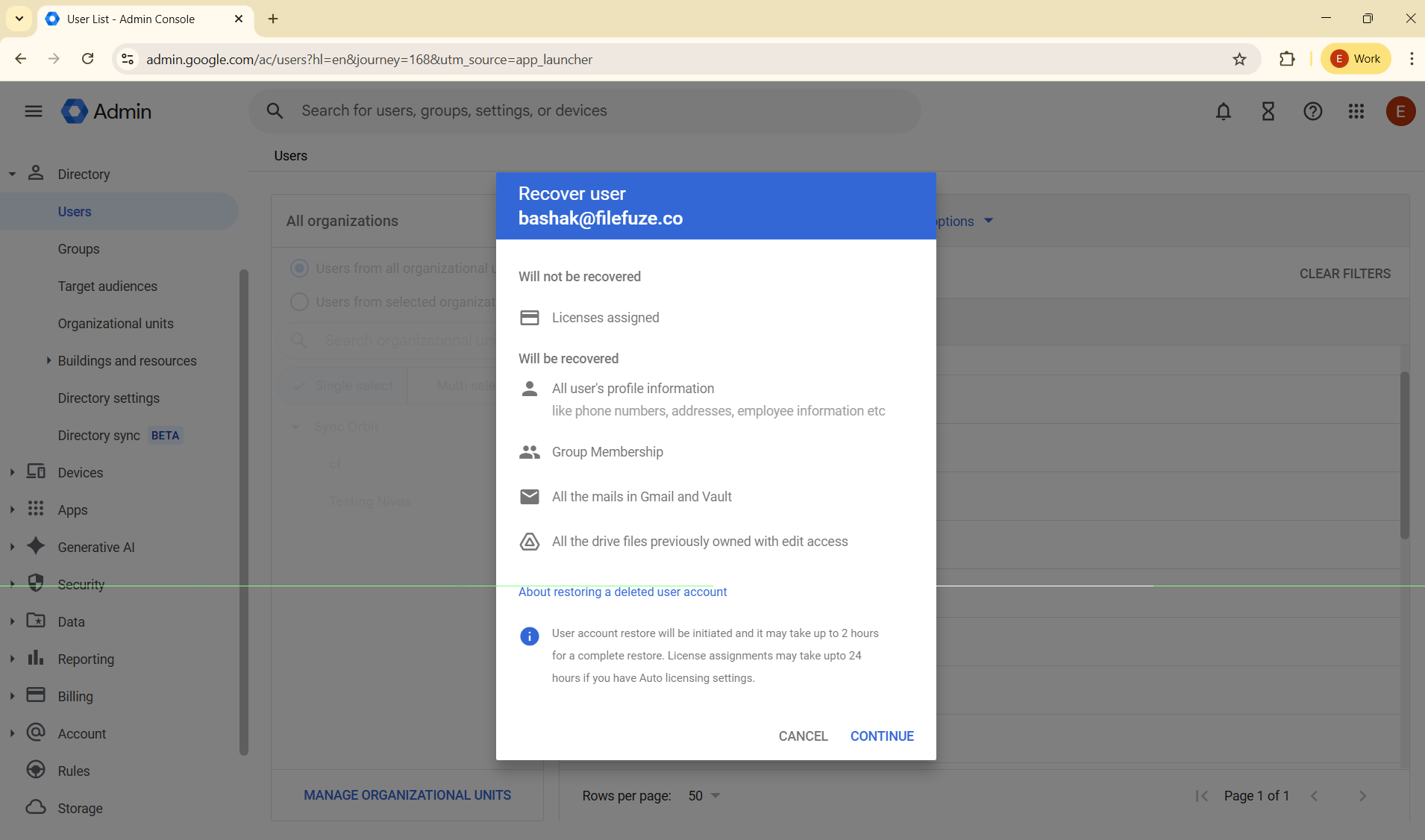1425x840 pixels.
Task: Open About restoring a deleted user account
Action: click(622, 592)
